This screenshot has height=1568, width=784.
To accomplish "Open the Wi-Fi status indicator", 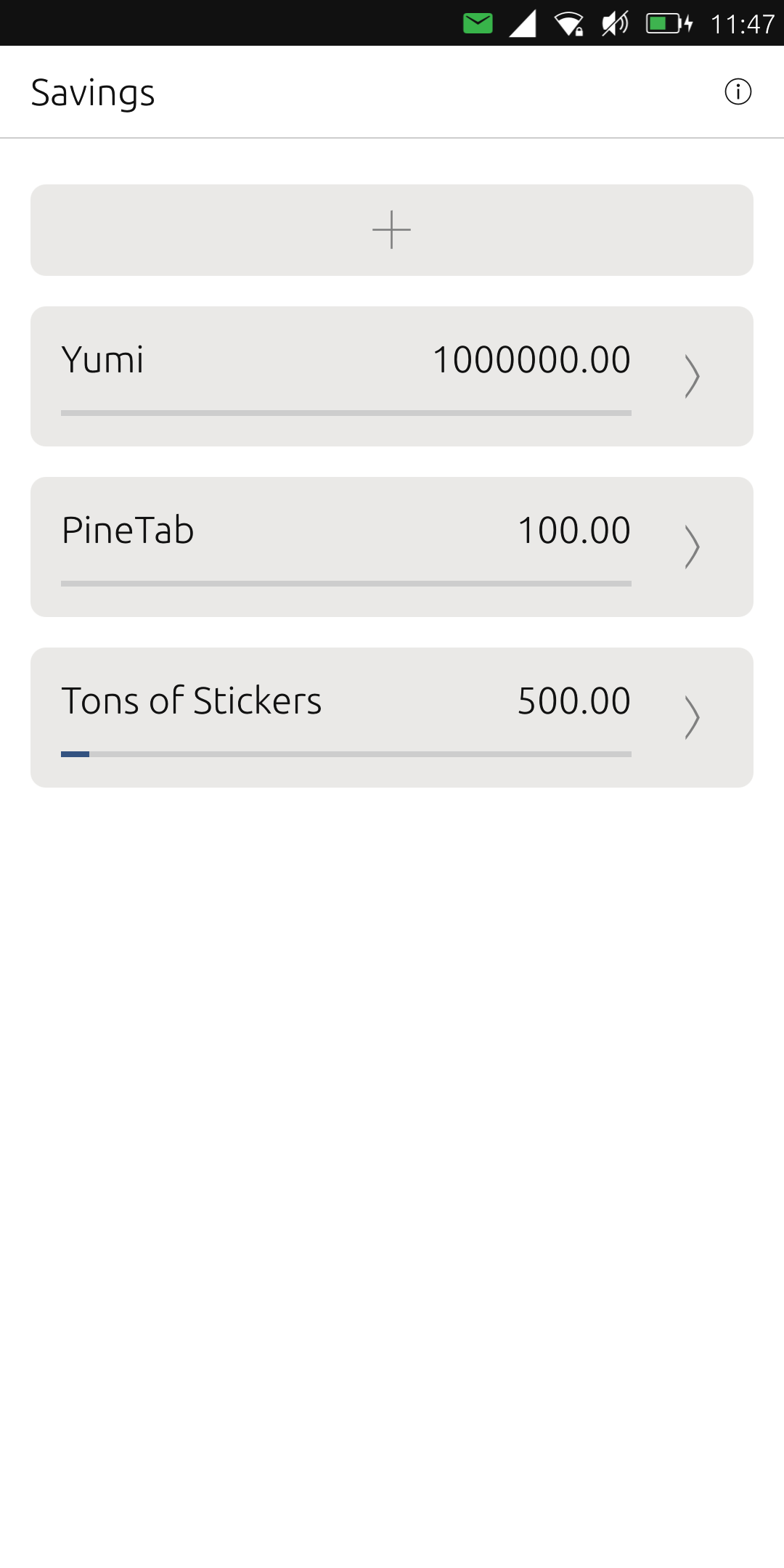I will [569, 23].
